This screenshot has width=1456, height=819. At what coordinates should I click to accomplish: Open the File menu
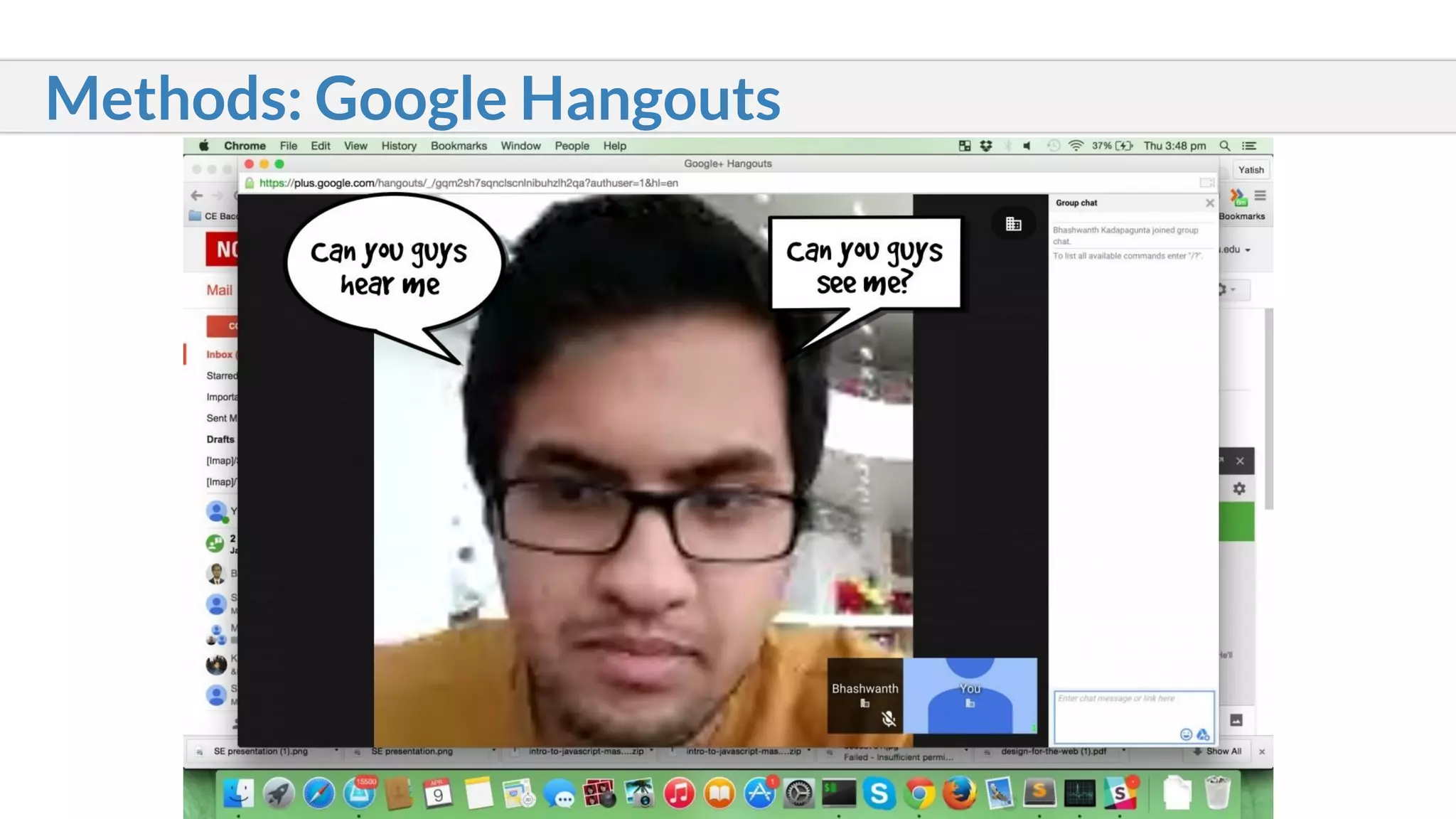tap(289, 146)
